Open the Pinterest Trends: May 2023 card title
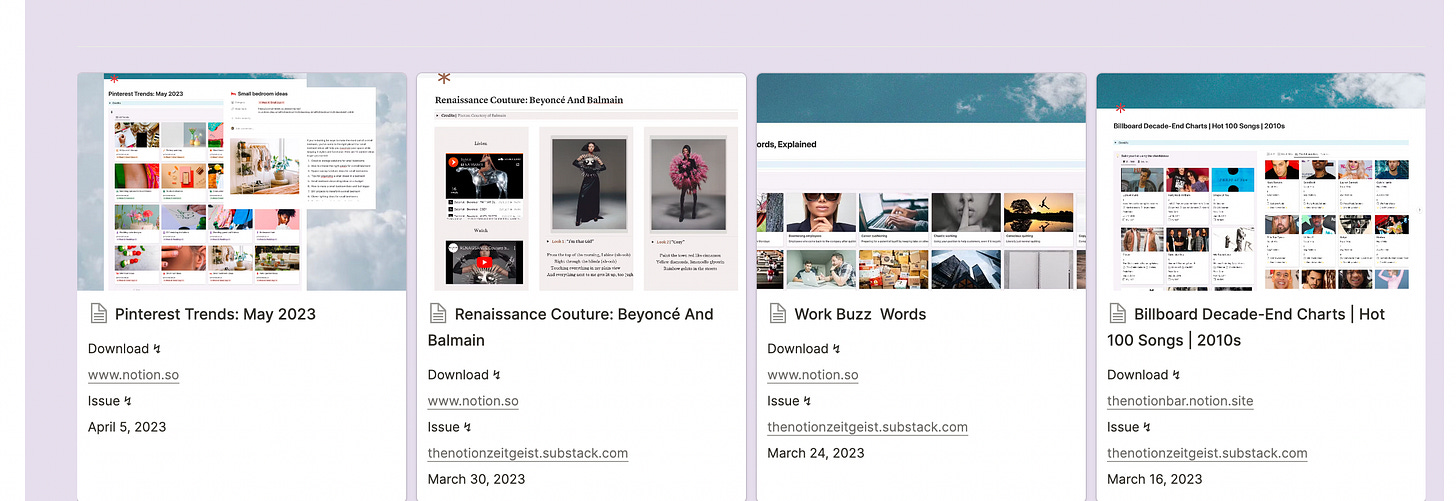1456x501 pixels. 215,314
